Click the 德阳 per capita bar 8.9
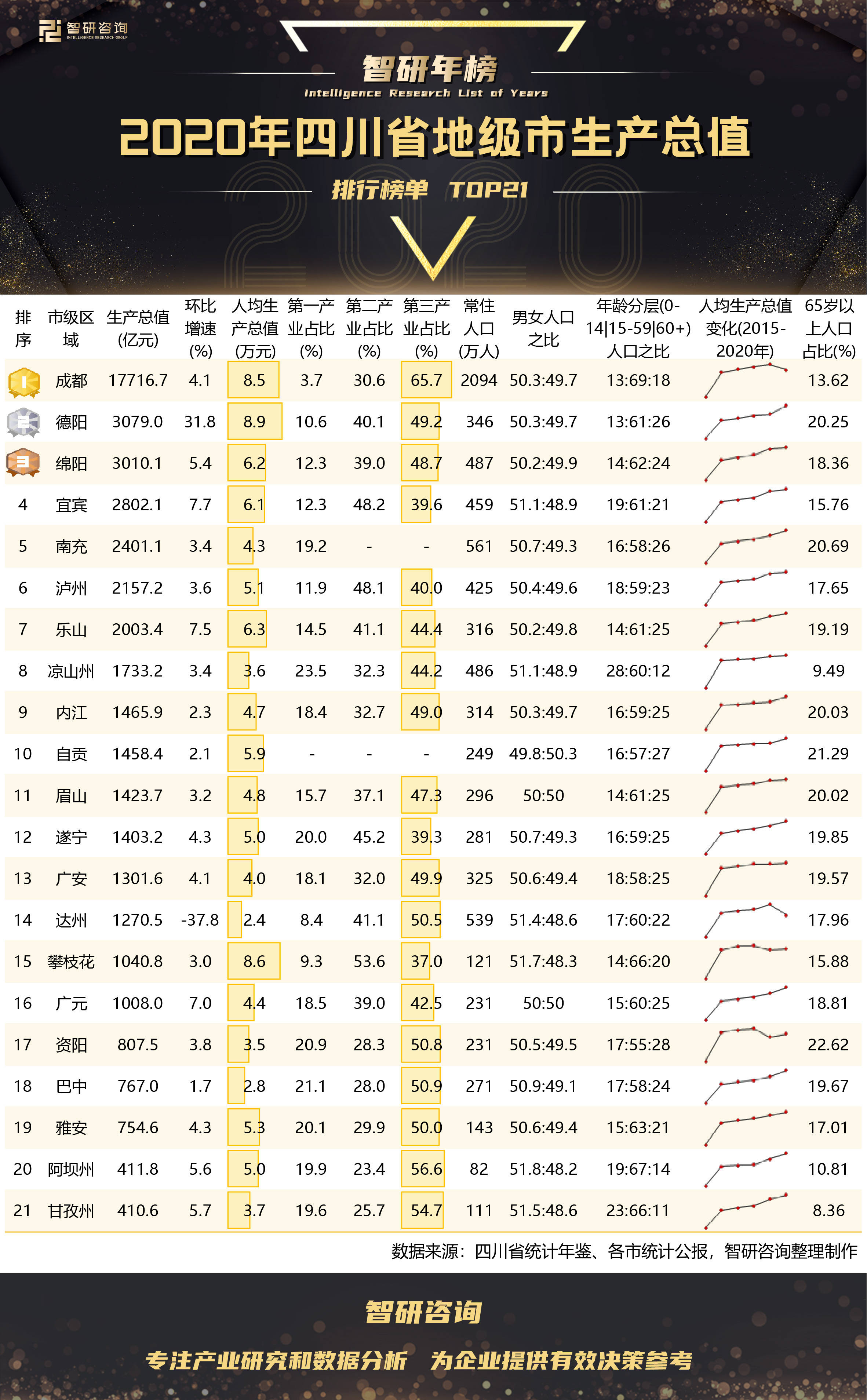Viewport: 867px width, 1400px height. [255, 422]
